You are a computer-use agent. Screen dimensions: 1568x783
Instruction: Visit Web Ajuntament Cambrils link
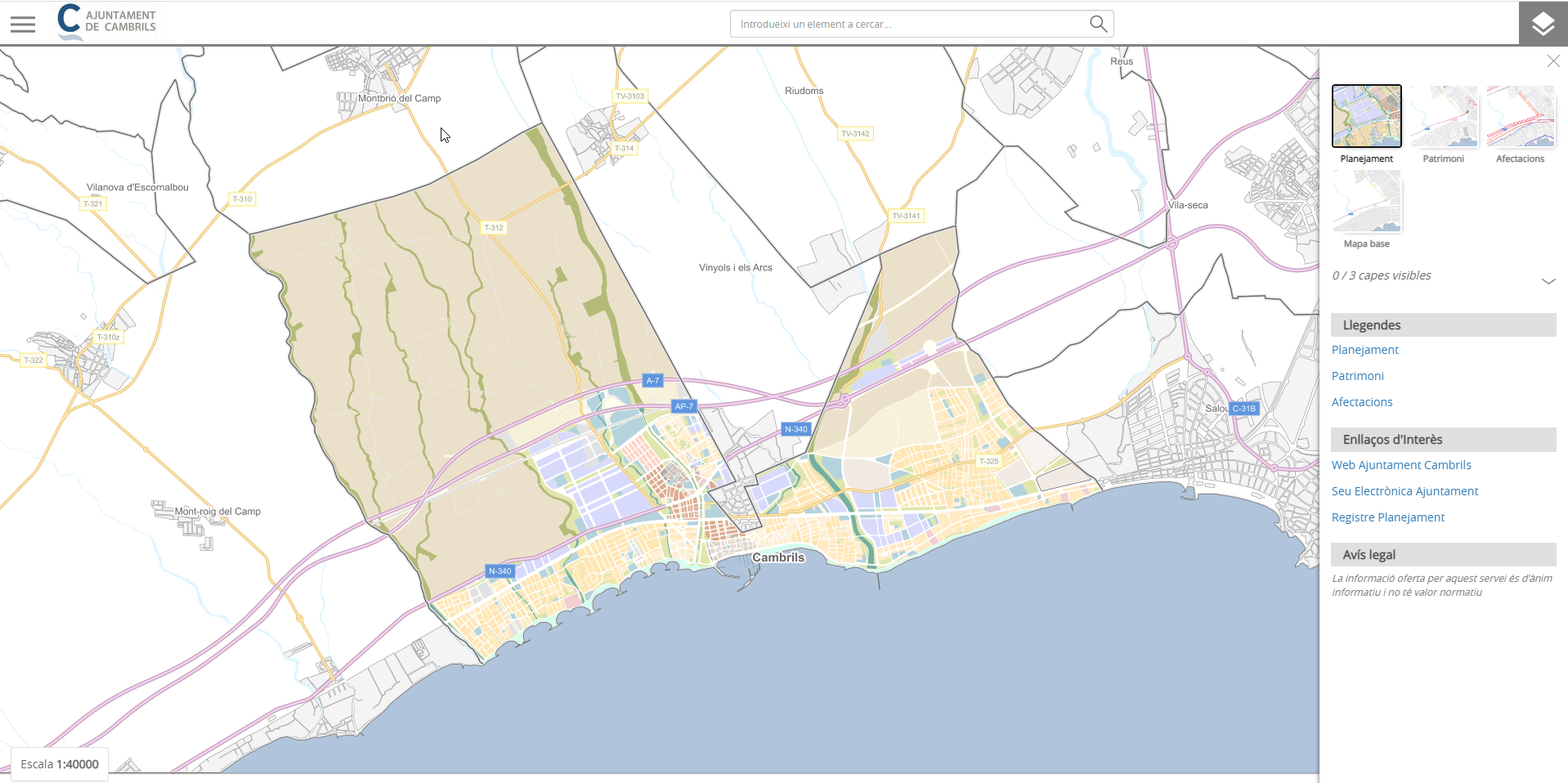(1400, 465)
